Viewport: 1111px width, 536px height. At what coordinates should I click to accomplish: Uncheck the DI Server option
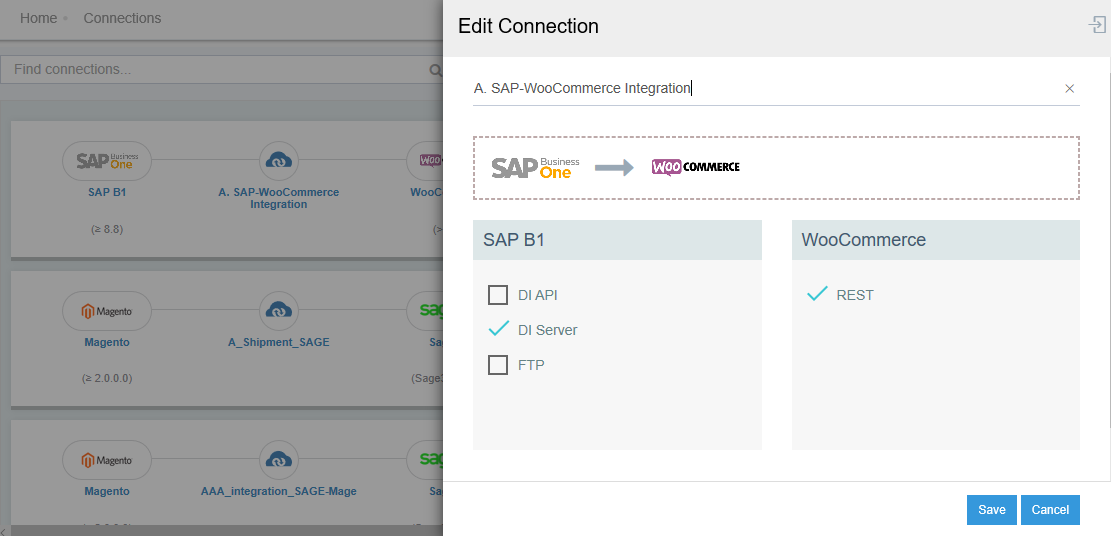click(x=499, y=330)
